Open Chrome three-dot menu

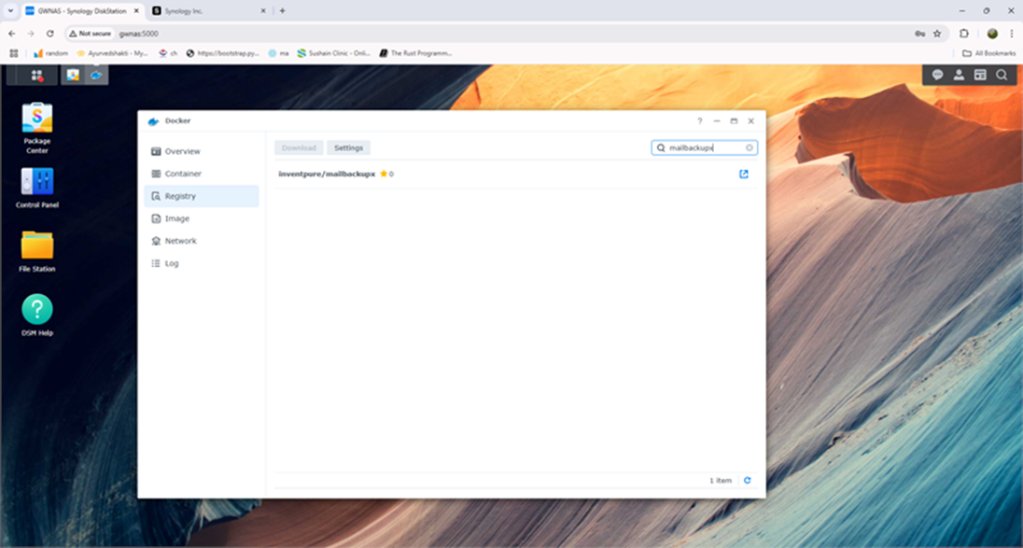[x=1011, y=33]
